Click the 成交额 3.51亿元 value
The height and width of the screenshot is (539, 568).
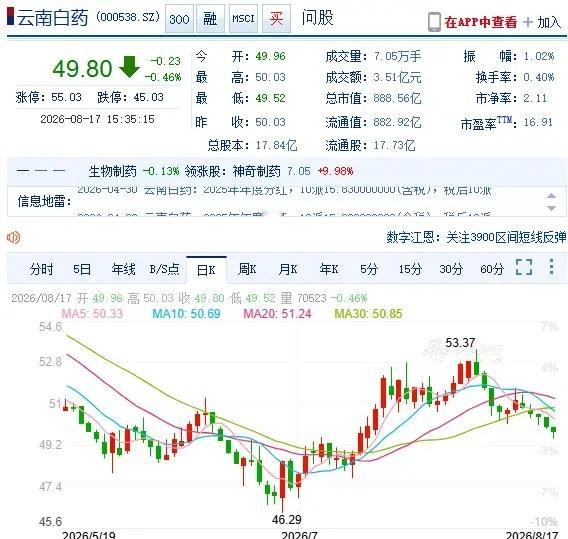pyautogui.click(x=397, y=78)
